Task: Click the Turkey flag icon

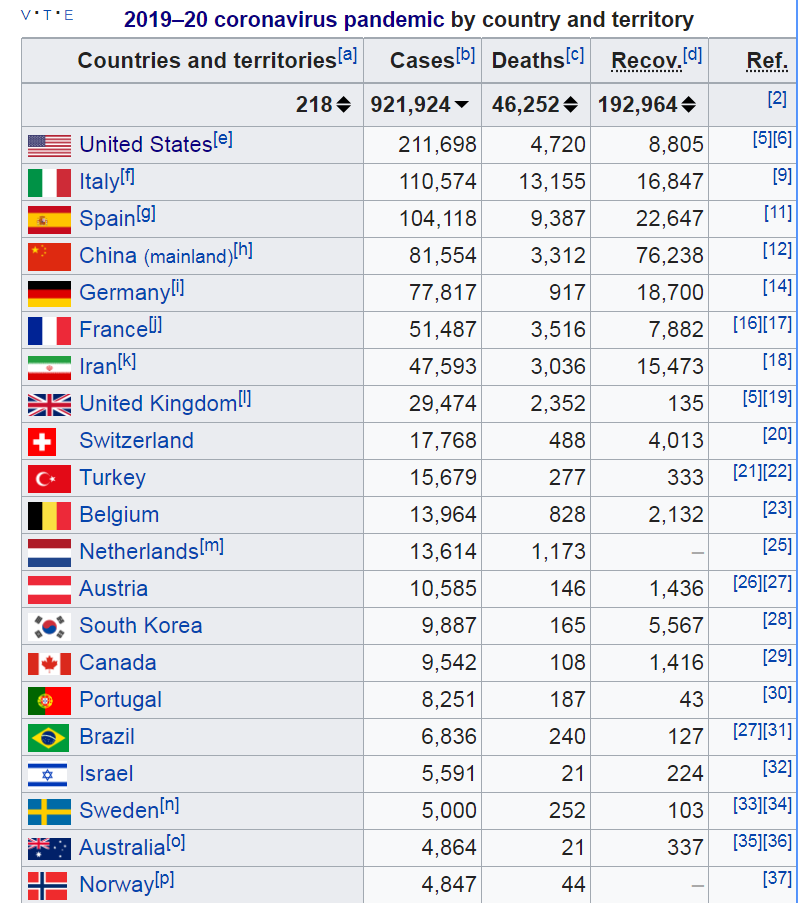Action: [x=50, y=479]
